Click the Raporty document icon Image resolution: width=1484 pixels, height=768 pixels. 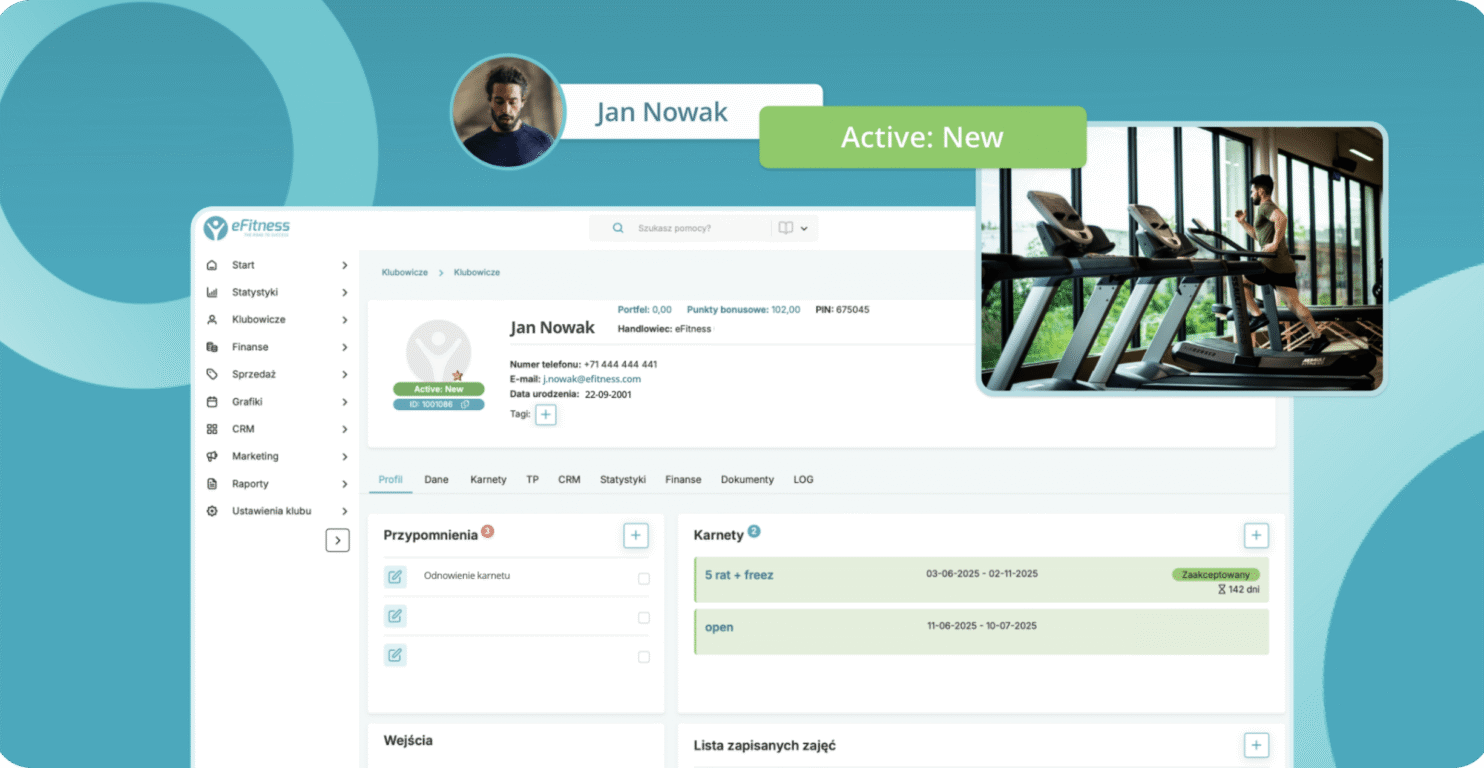point(211,484)
